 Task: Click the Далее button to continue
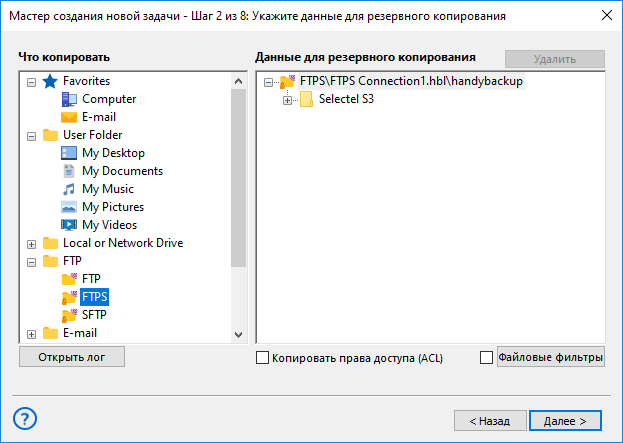(565, 421)
